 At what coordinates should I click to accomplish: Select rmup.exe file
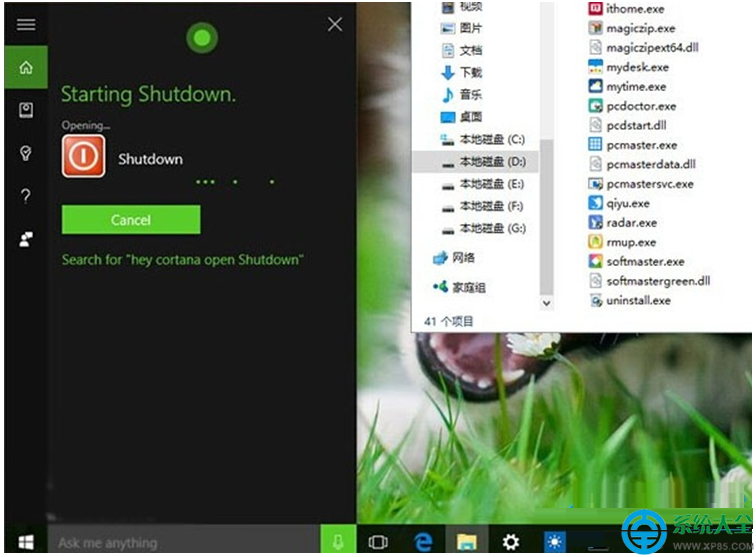(622, 242)
